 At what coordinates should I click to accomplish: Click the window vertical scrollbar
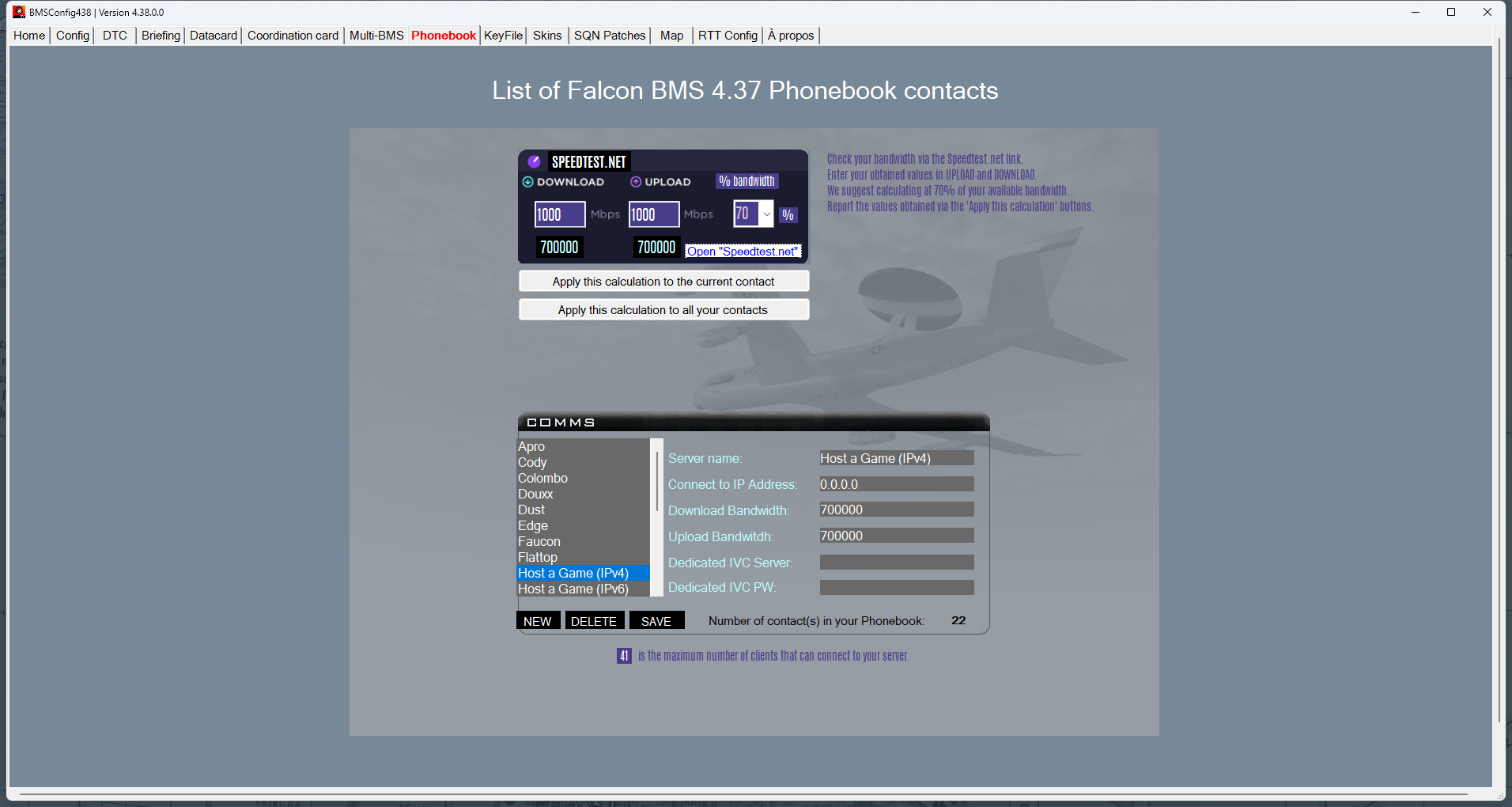[x=1499, y=380]
